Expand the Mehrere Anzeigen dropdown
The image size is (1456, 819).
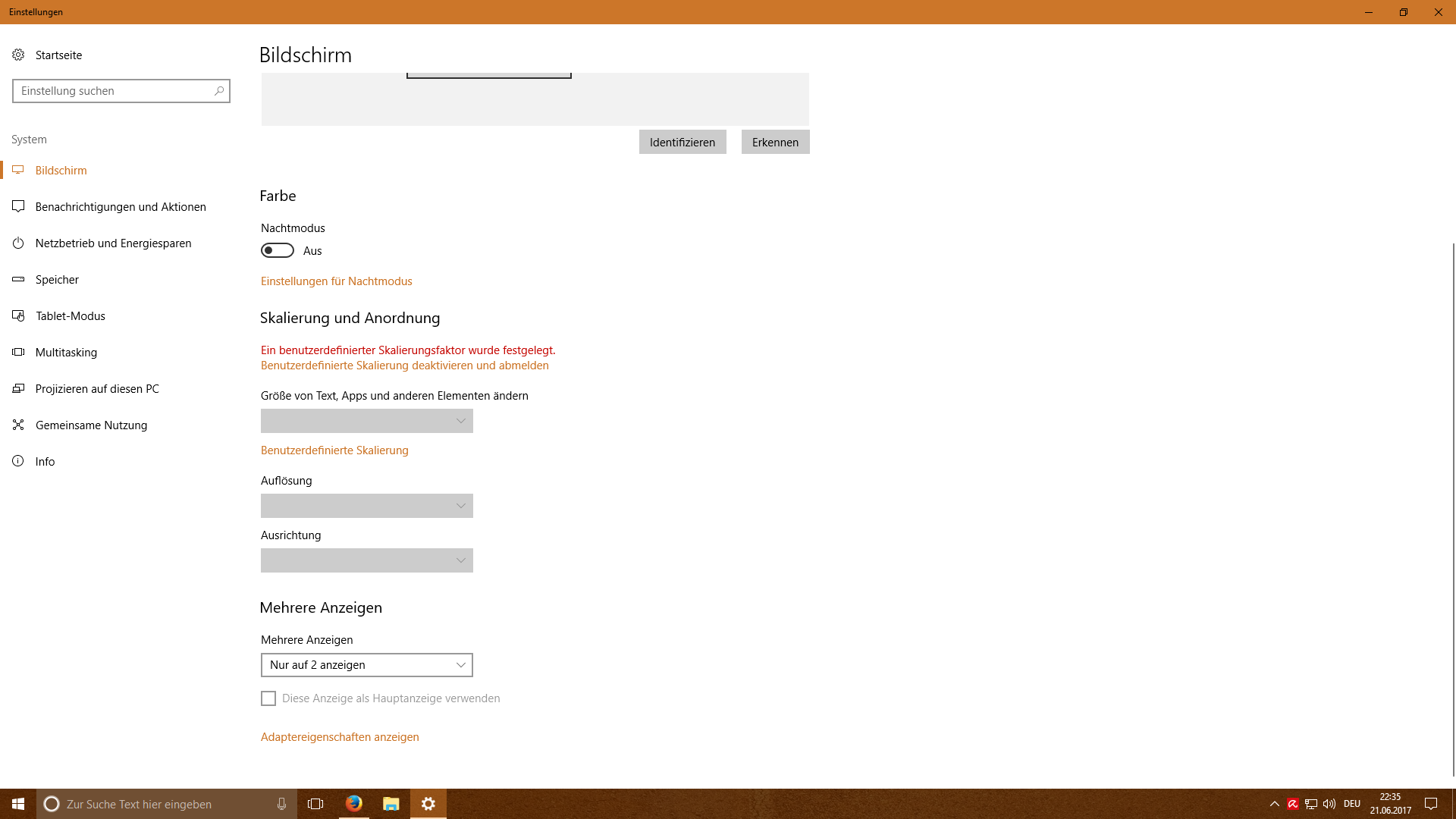pyautogui.click(x=367, y=665)
